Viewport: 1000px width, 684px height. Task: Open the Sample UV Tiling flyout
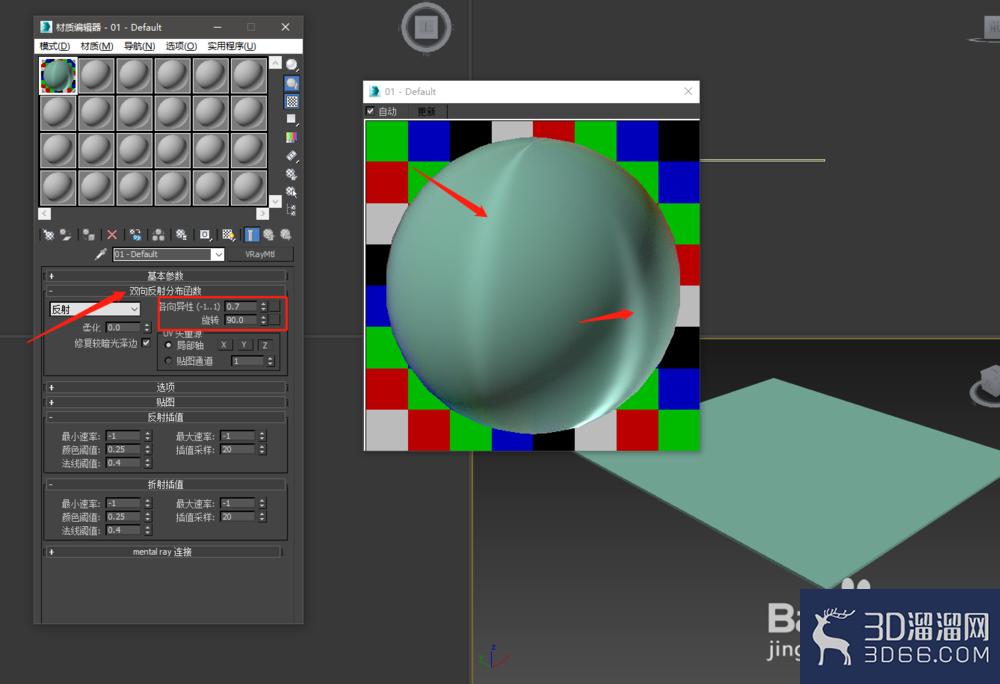coord(292,119)
